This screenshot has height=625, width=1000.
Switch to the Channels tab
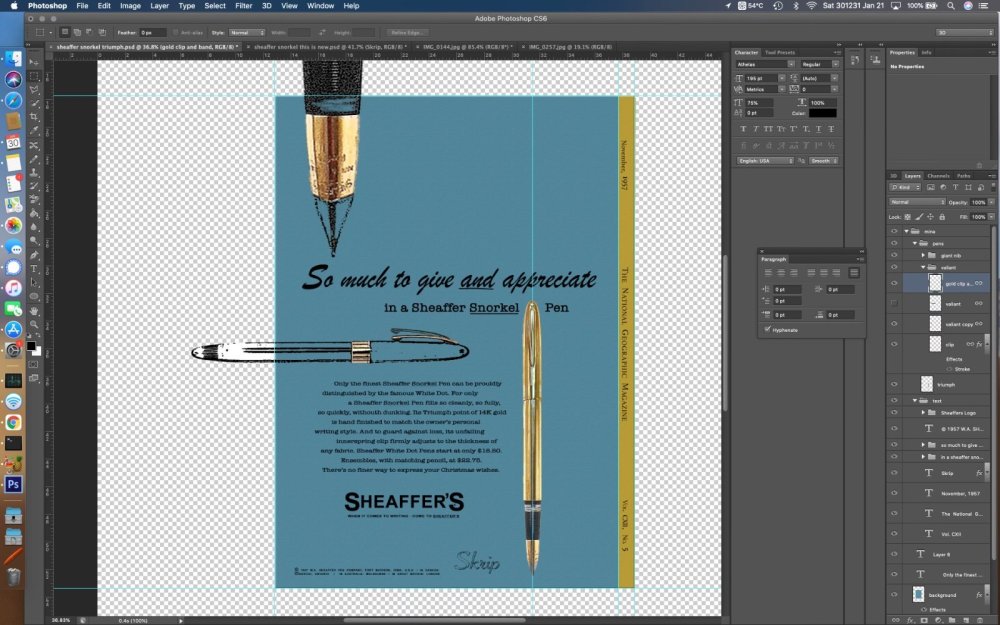938,176
